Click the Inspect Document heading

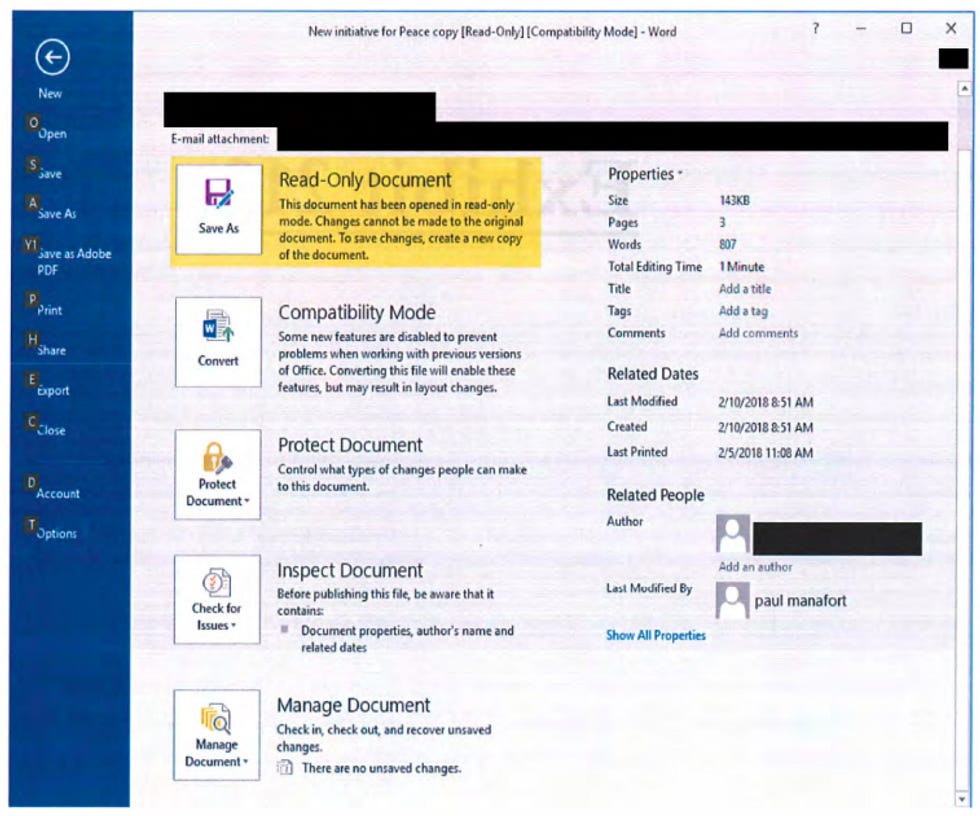350,570
